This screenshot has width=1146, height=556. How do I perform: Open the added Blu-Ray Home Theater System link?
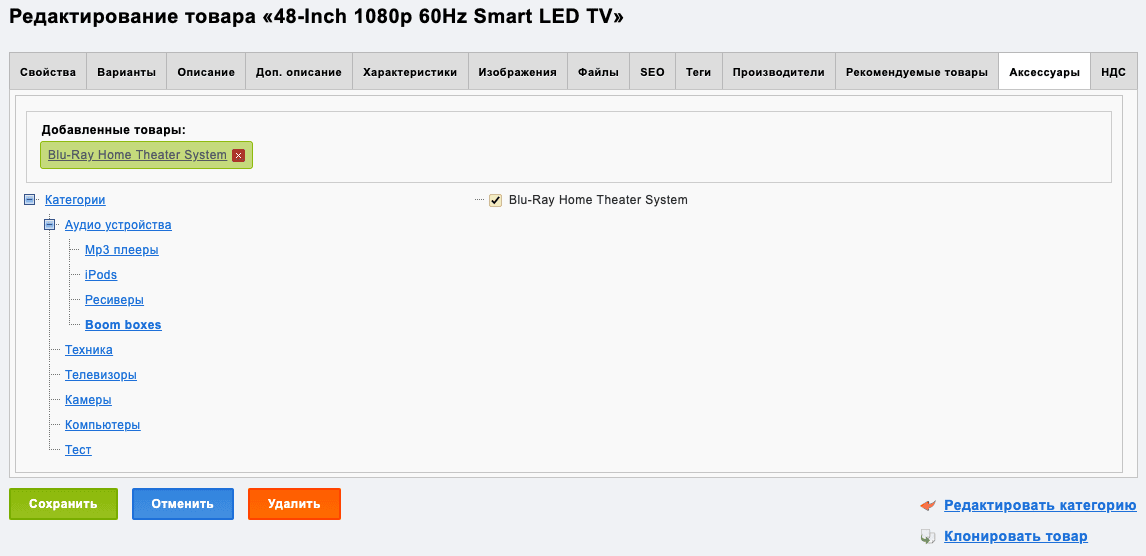pos(137,155)
